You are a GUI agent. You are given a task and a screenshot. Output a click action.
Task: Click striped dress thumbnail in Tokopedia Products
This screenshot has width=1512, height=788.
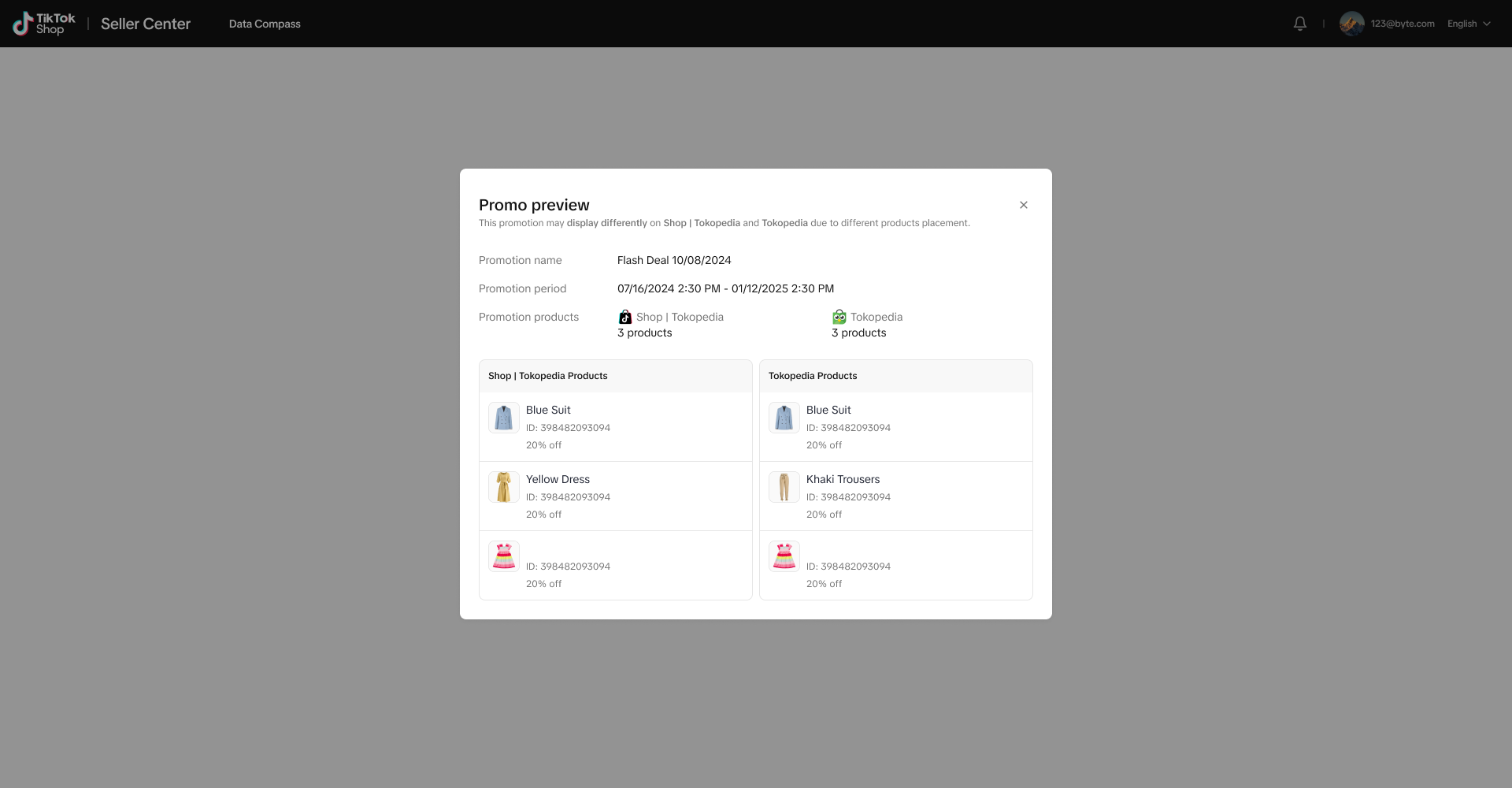point(784,556)
